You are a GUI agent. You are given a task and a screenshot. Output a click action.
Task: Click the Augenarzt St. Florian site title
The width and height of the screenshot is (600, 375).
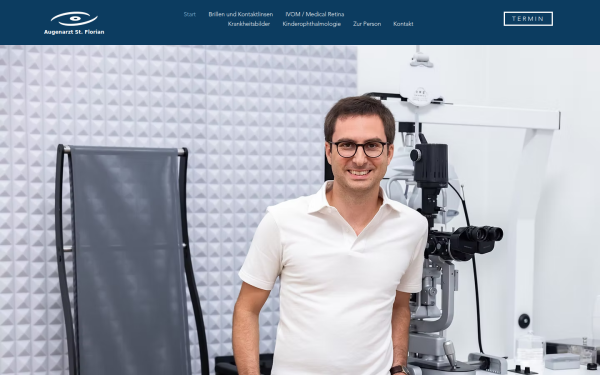pos(74,32)
